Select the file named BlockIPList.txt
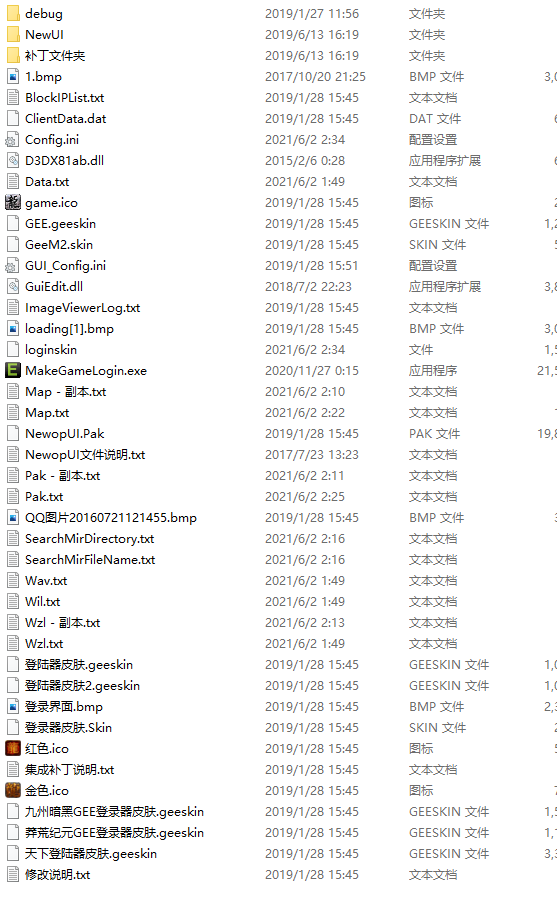Image resolution: width=557 pixels, height=900 pixels. 64,98
